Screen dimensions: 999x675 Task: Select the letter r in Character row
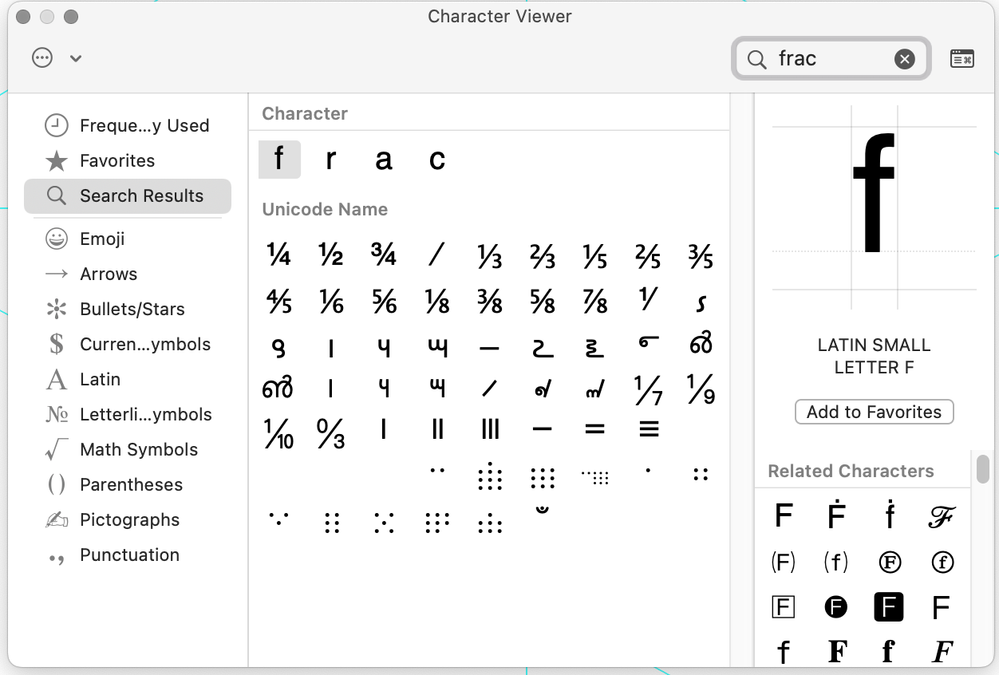pyautogui.click(x=331, y=160)
